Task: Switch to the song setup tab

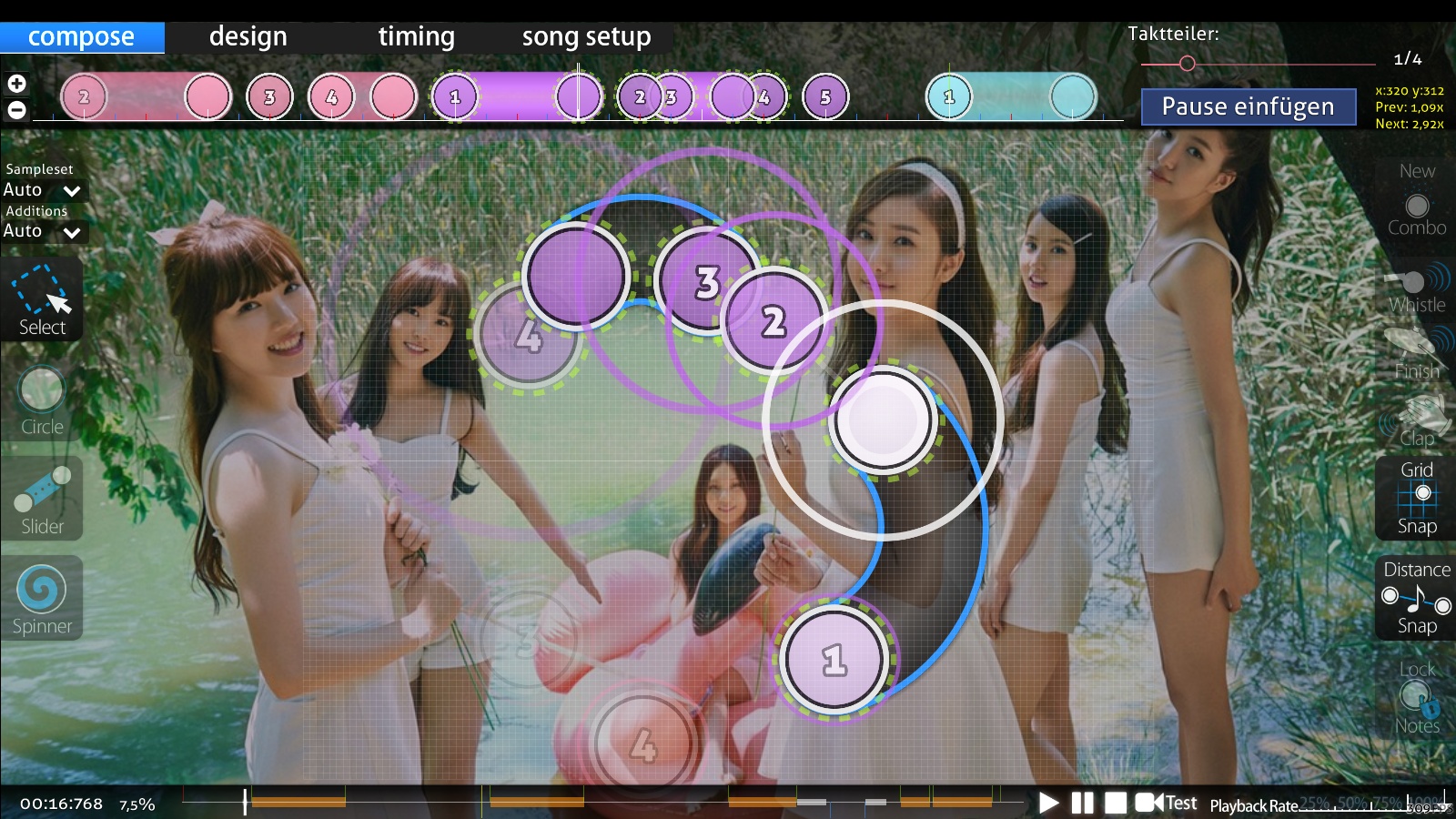Action: click(586, 36)
